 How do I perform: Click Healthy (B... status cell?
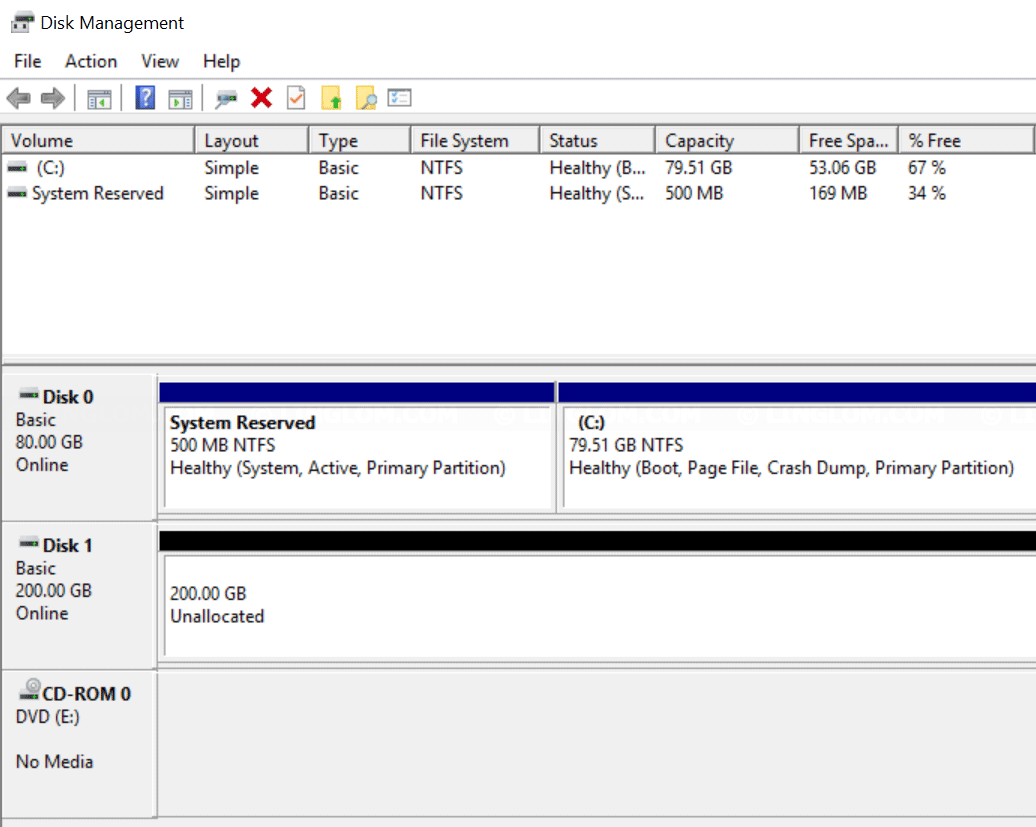pyautogui.click(x=597, y=168)
